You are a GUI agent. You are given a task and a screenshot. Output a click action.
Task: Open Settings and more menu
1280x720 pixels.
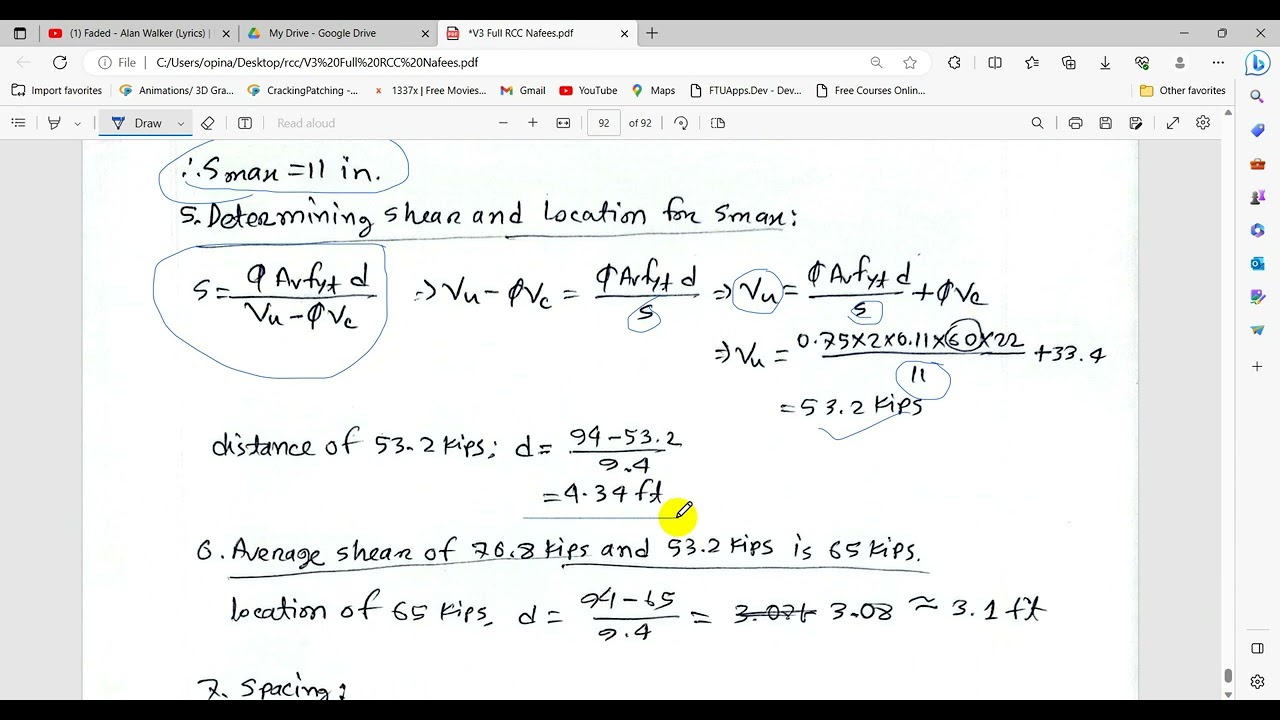pyautogui.click(x=1218, y=62)
